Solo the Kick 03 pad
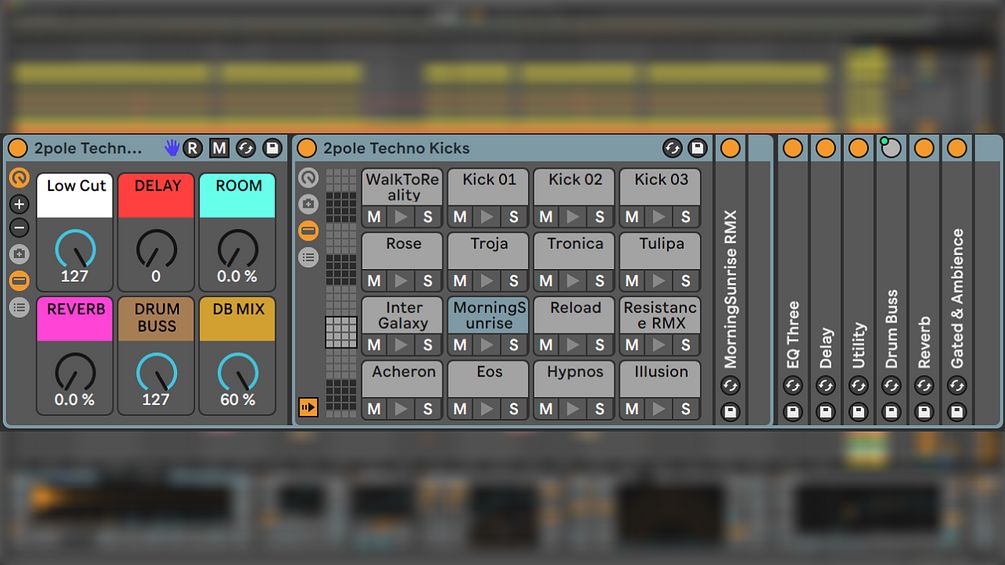The height and width of the screenshot is (565, 1005). [686, 217]
